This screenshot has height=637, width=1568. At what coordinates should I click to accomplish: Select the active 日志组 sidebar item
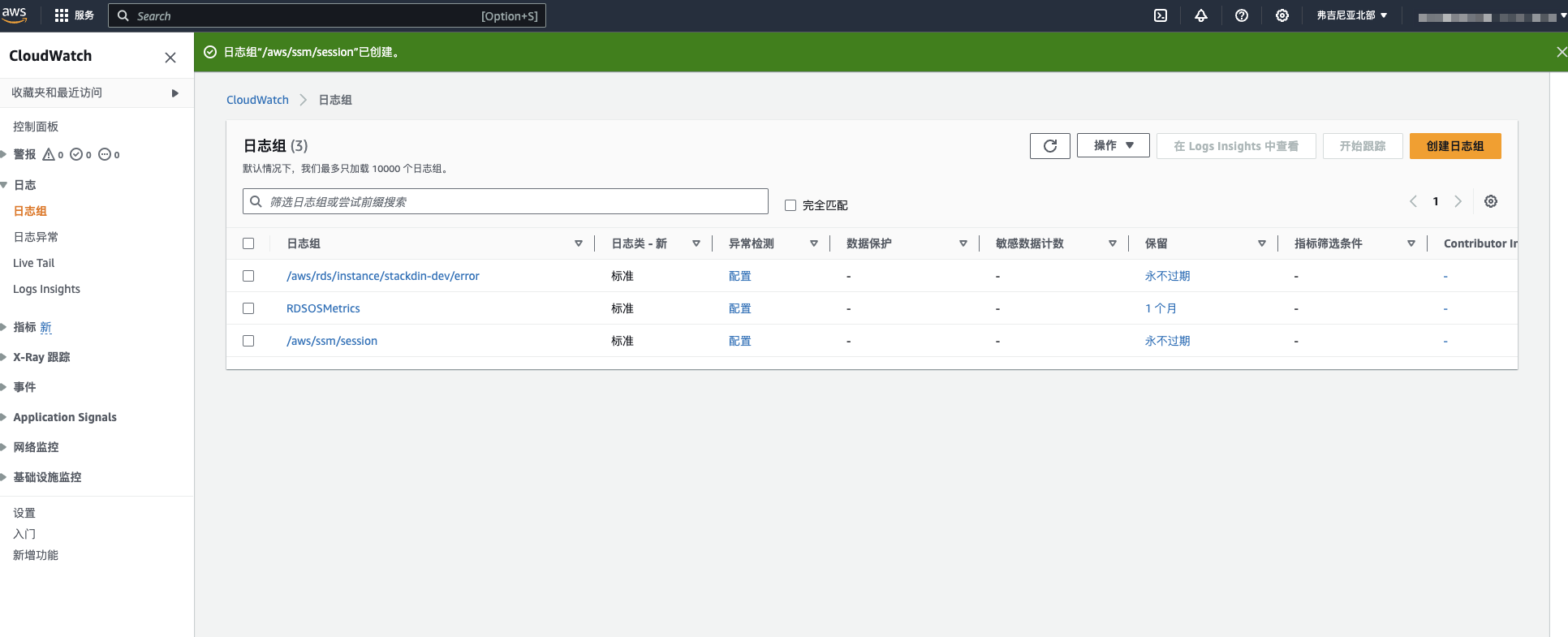[30, 211]
